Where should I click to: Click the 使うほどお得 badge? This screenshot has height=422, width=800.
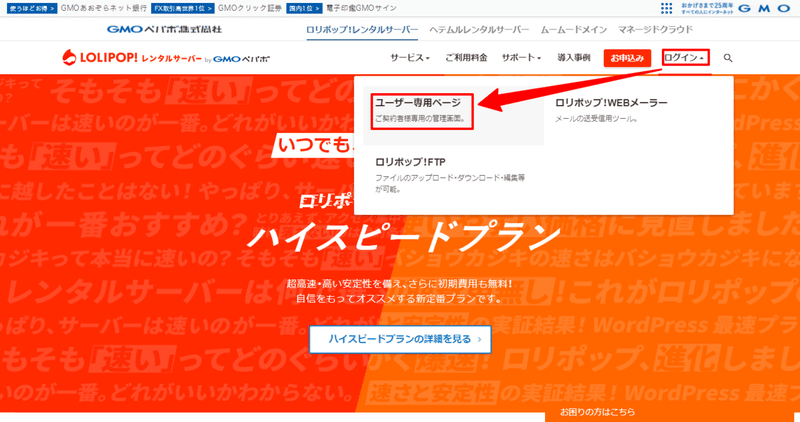32,8
